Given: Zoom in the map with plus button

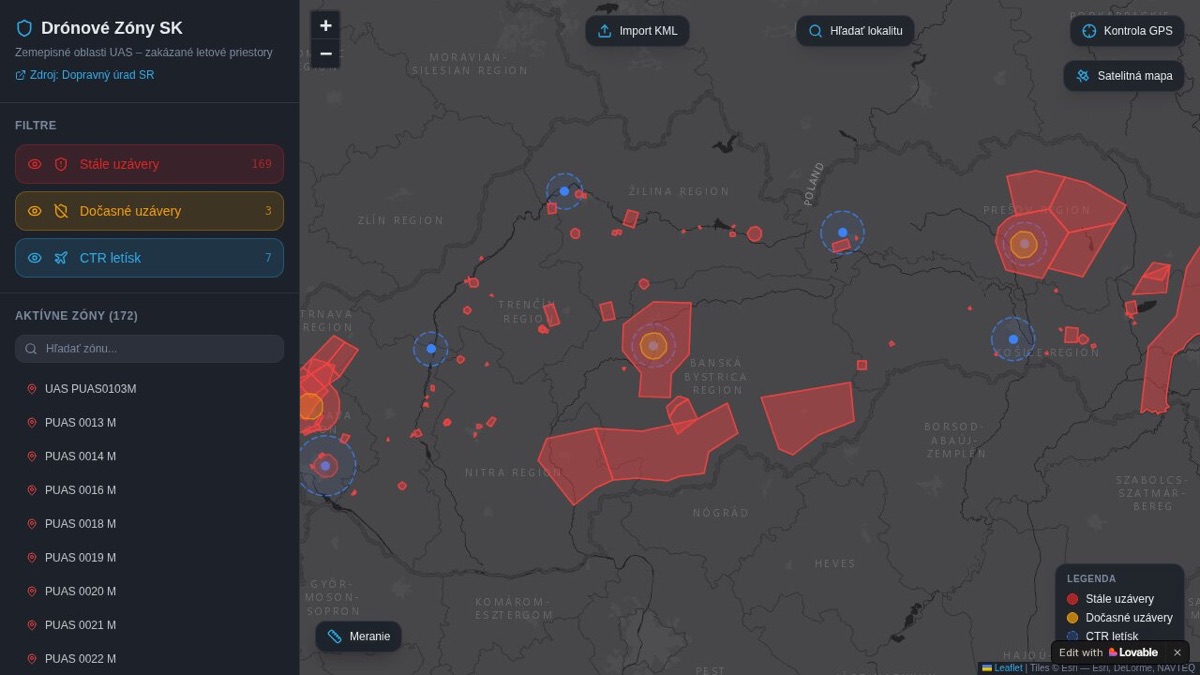Looking at the screenshot, I should click(325, 26).
